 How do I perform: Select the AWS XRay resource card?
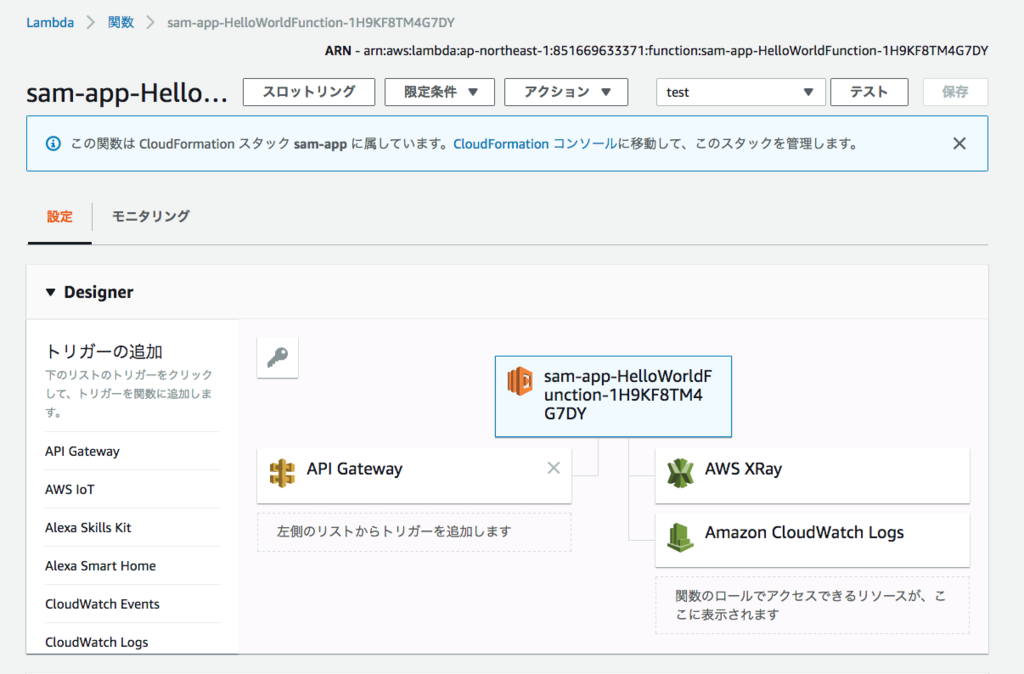point(812,475)
